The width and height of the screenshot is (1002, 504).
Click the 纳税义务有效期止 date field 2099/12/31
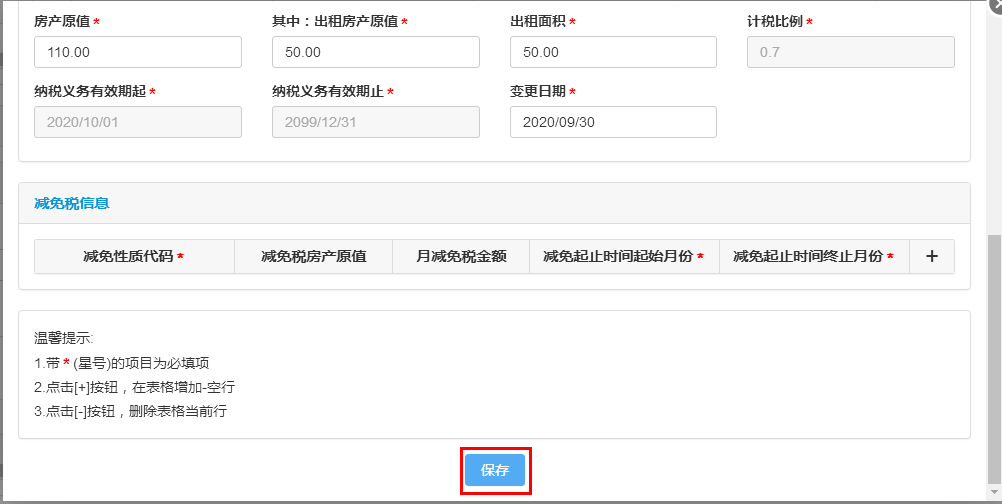pyautogui.click(x=376, y=122)
